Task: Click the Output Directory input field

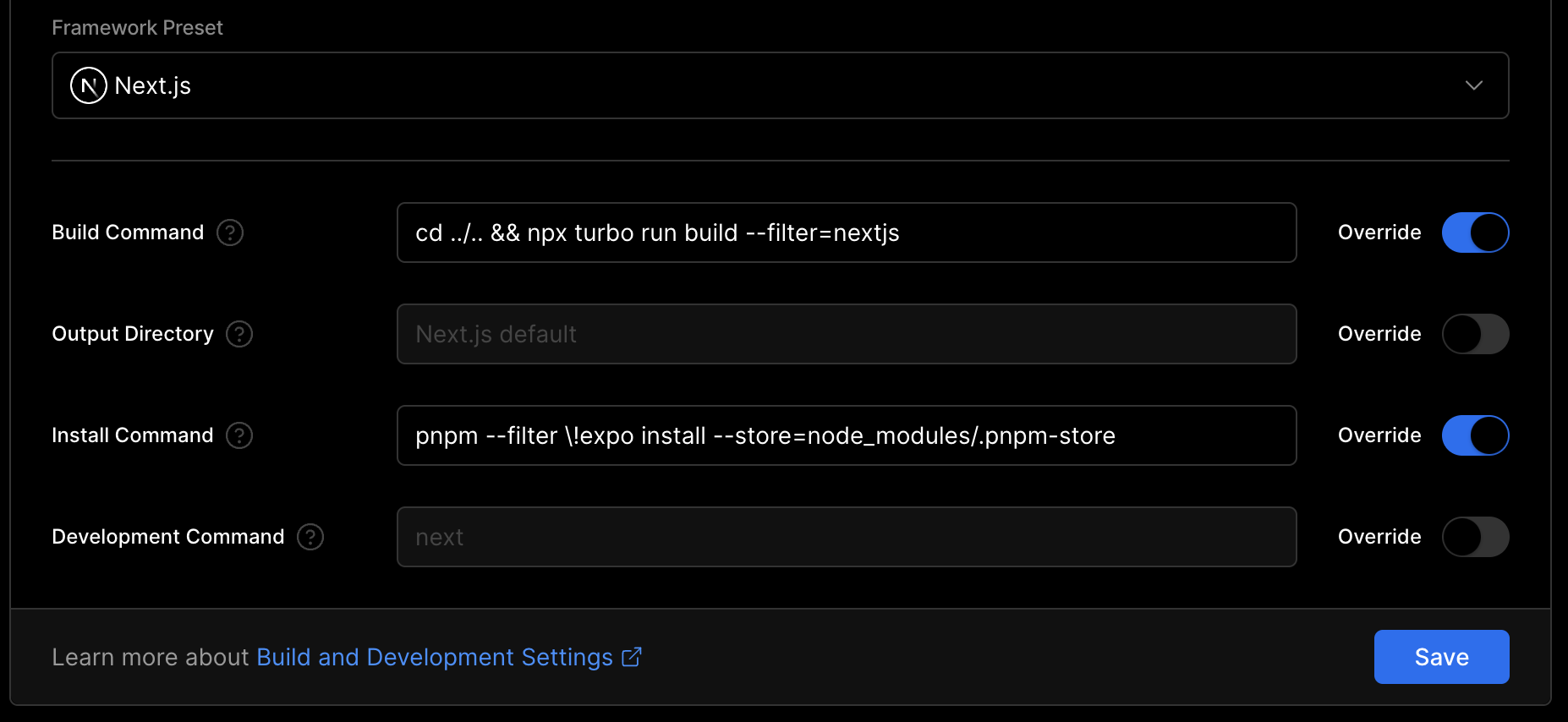Action: 846,334
